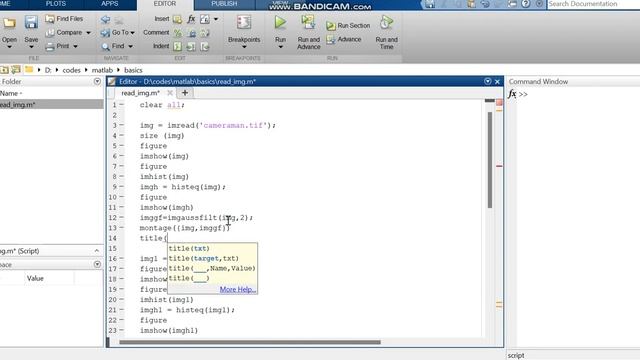Expand the Compare dropdown arrow
This screenshot has height=360, width=640.
point(89,33)
